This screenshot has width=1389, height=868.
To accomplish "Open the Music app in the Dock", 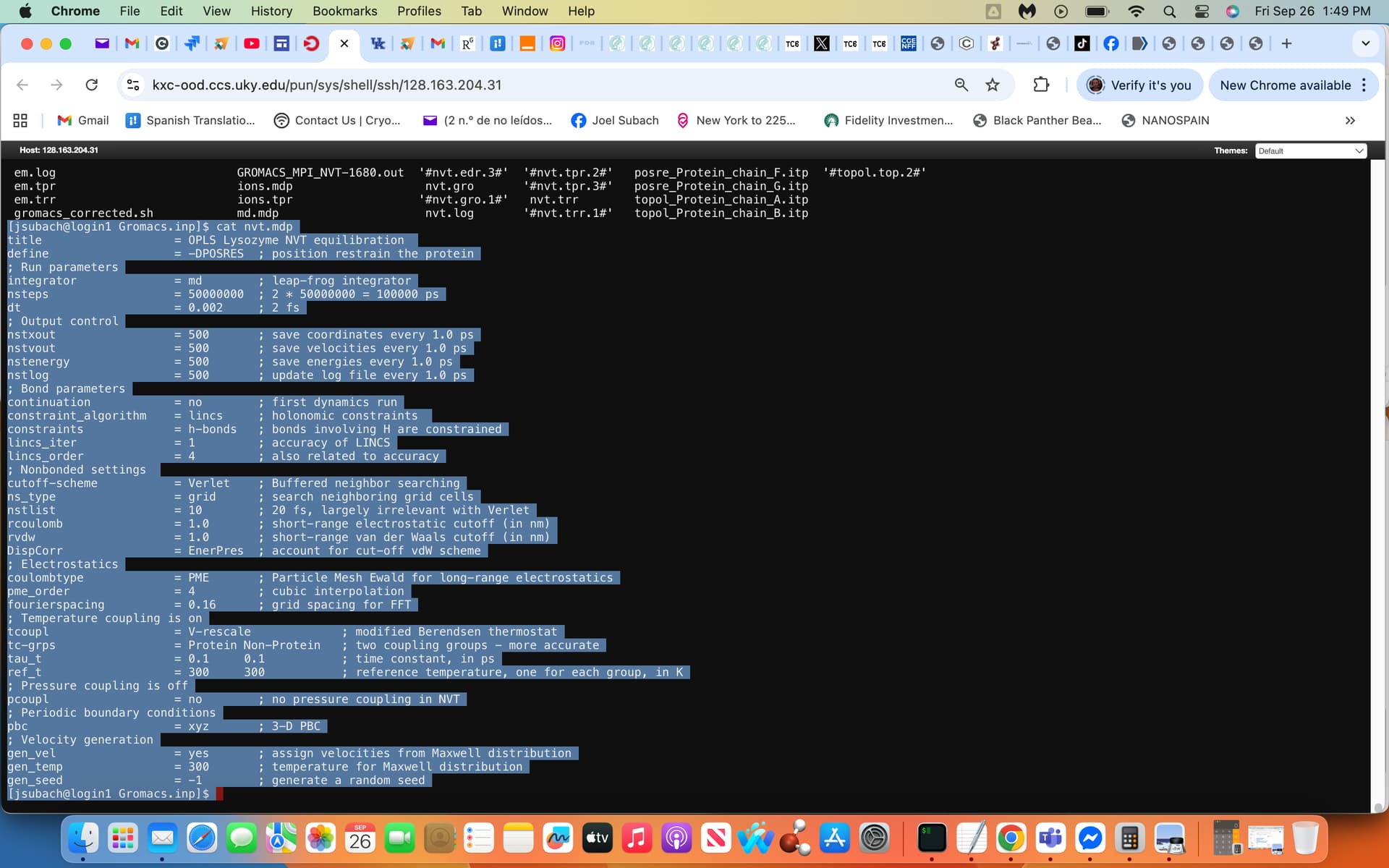I will pyautogui.click(x=636, y=838).
